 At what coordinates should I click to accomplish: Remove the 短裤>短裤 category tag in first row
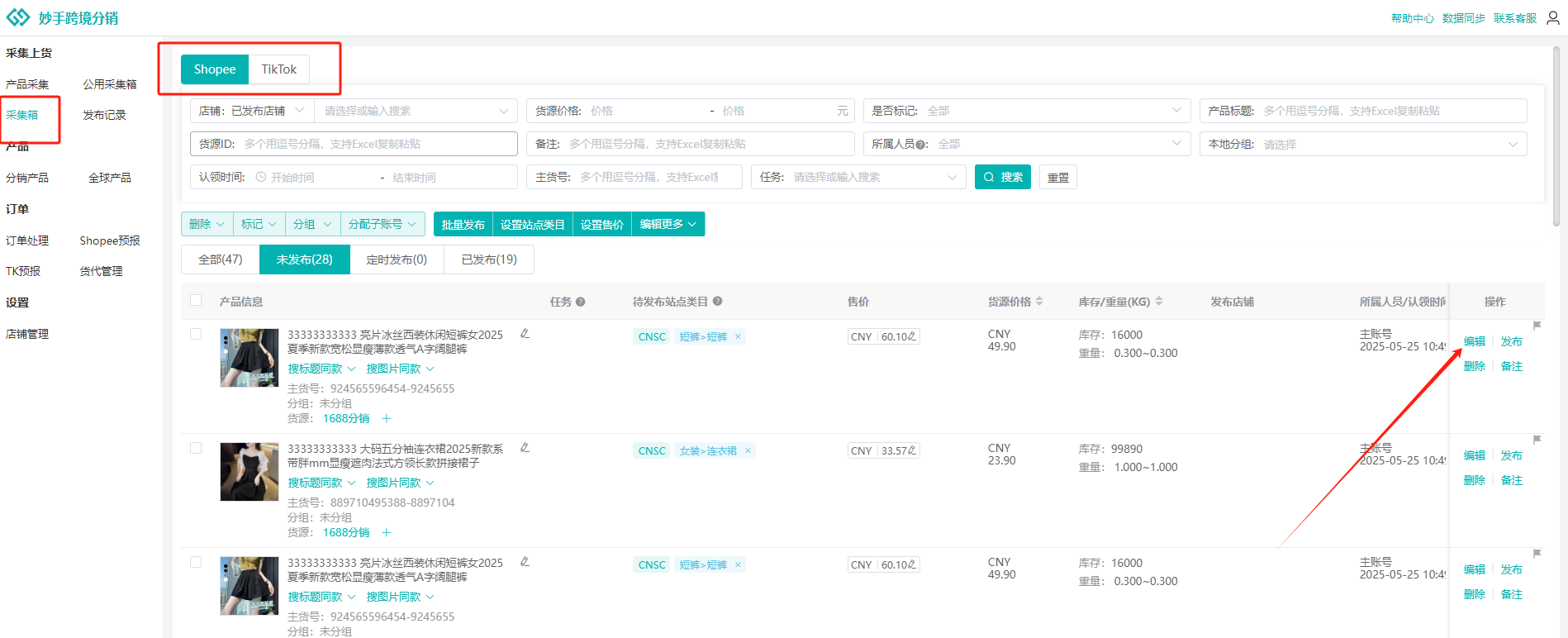point(738,336)
